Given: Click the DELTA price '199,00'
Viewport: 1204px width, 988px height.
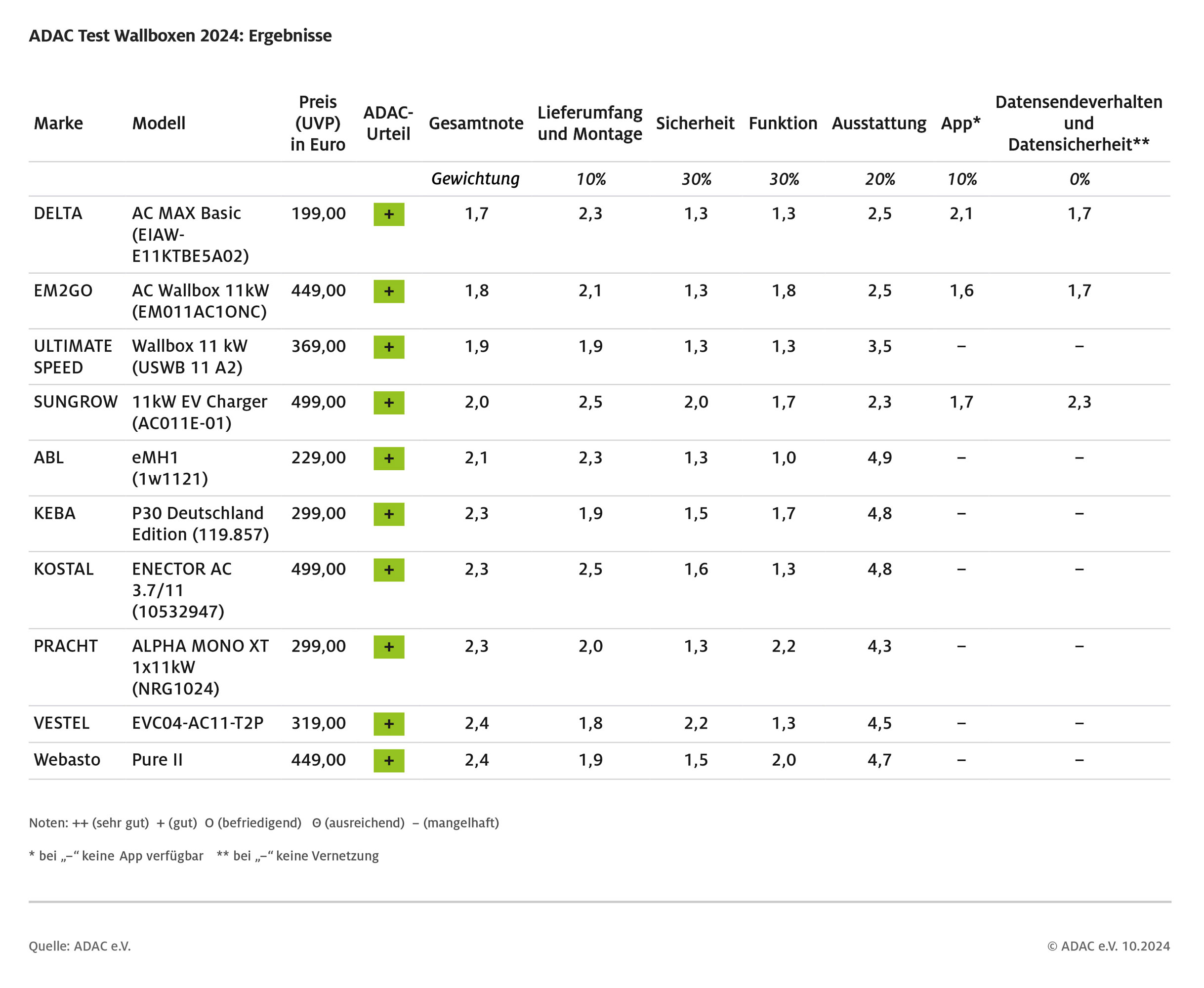Looking at the screenshot, I should click(318, 214).
